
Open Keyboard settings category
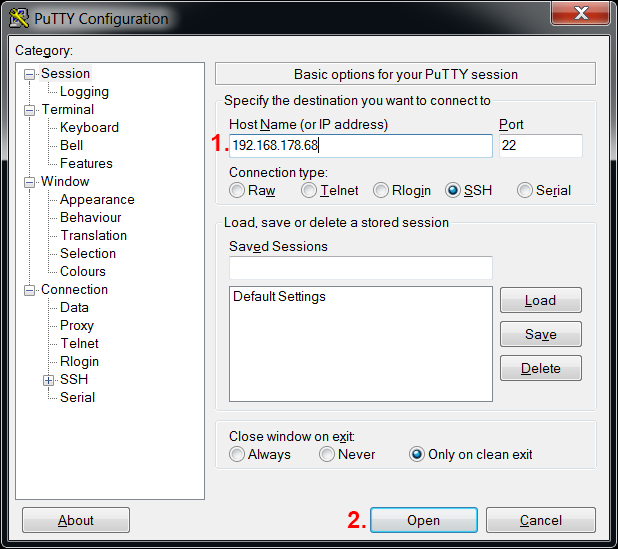point(89,127)
